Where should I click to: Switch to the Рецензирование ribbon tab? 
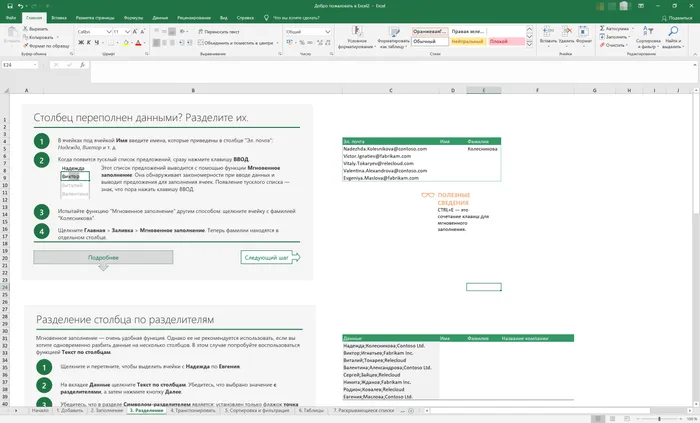point(194,18)
